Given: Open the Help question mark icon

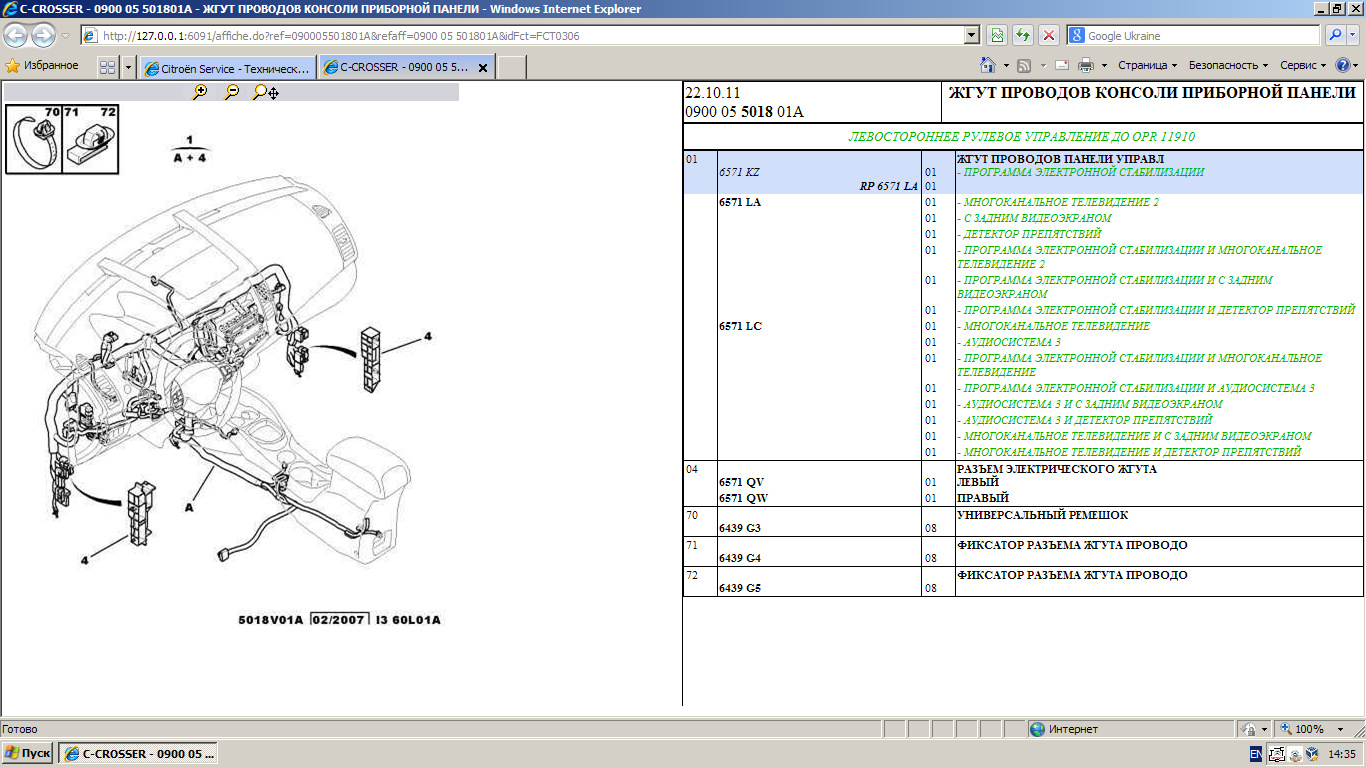Looking at the screenshot, I should 1342,65.
